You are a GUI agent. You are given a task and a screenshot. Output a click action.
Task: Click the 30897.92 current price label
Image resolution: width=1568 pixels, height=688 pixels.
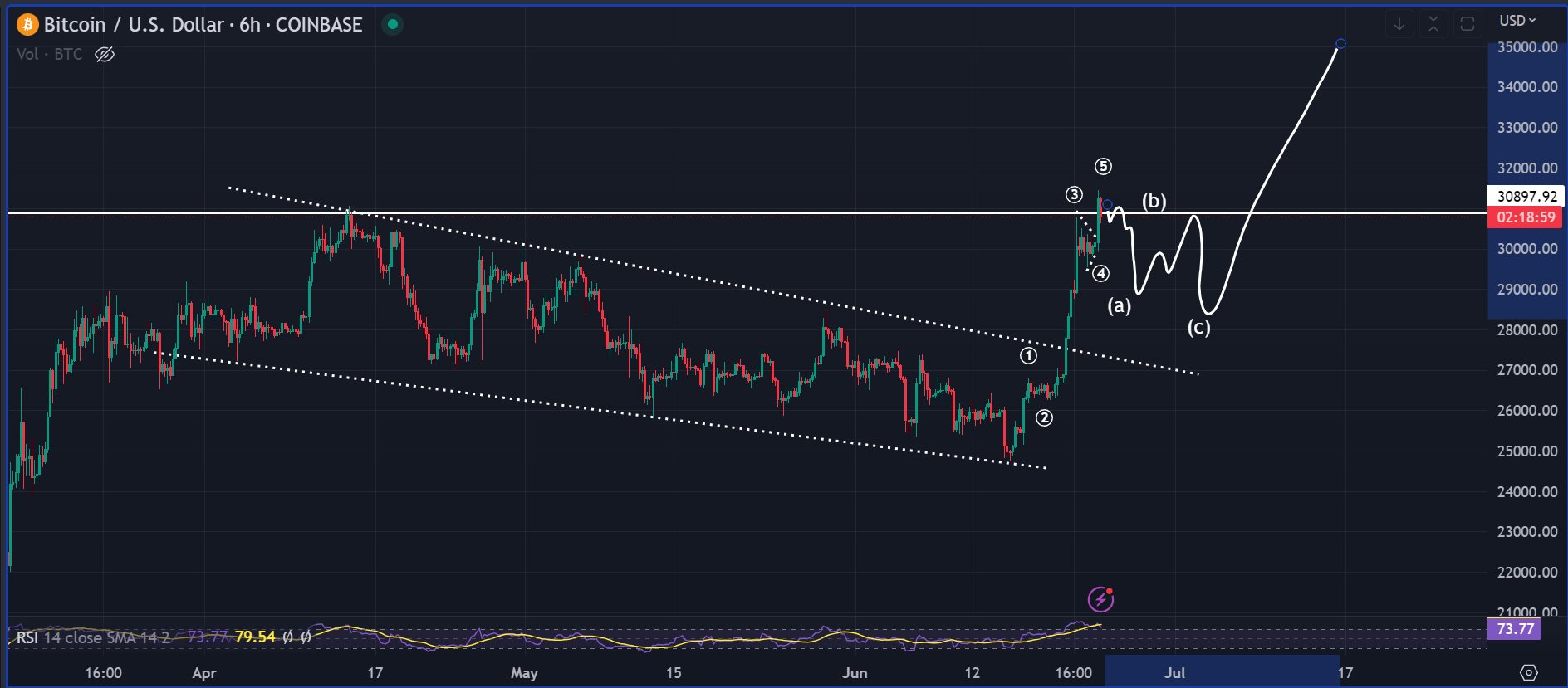point(1526,197)
